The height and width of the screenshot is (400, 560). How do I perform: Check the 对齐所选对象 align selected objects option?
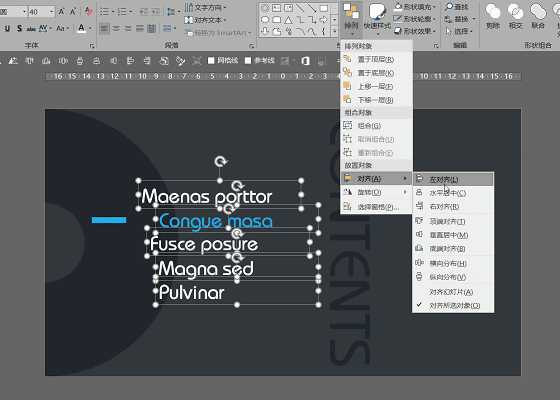453,306
